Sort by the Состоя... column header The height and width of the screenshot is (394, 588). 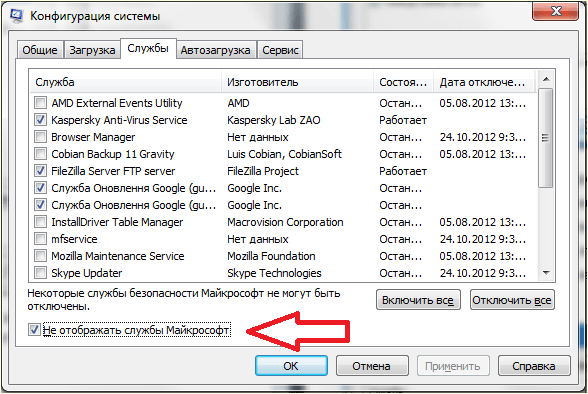coord(404,82)
